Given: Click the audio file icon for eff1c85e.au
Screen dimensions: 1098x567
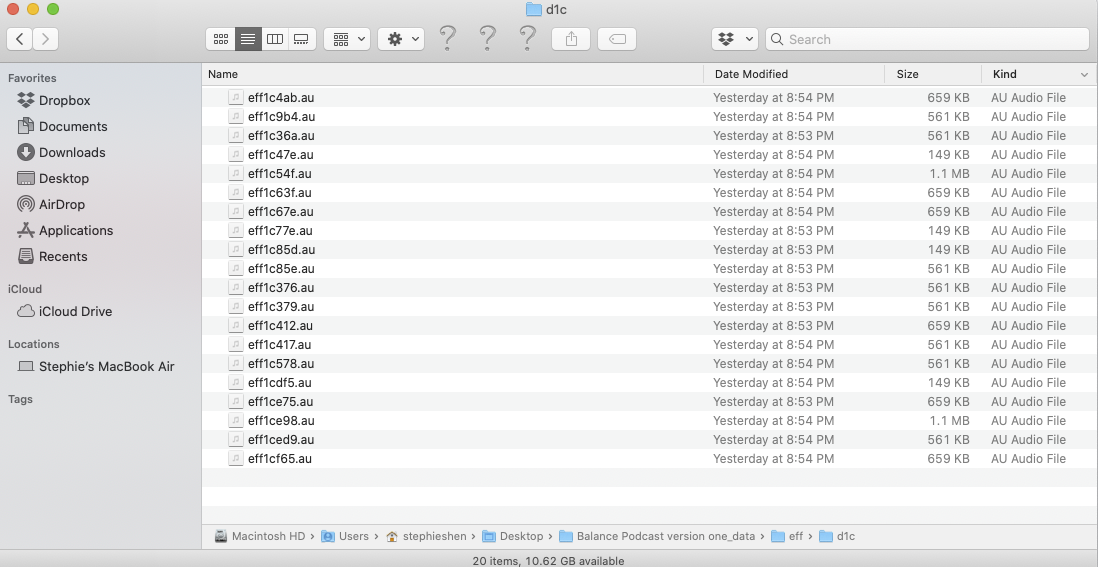Looking at the screenshot, I should [x=235, y=268].
